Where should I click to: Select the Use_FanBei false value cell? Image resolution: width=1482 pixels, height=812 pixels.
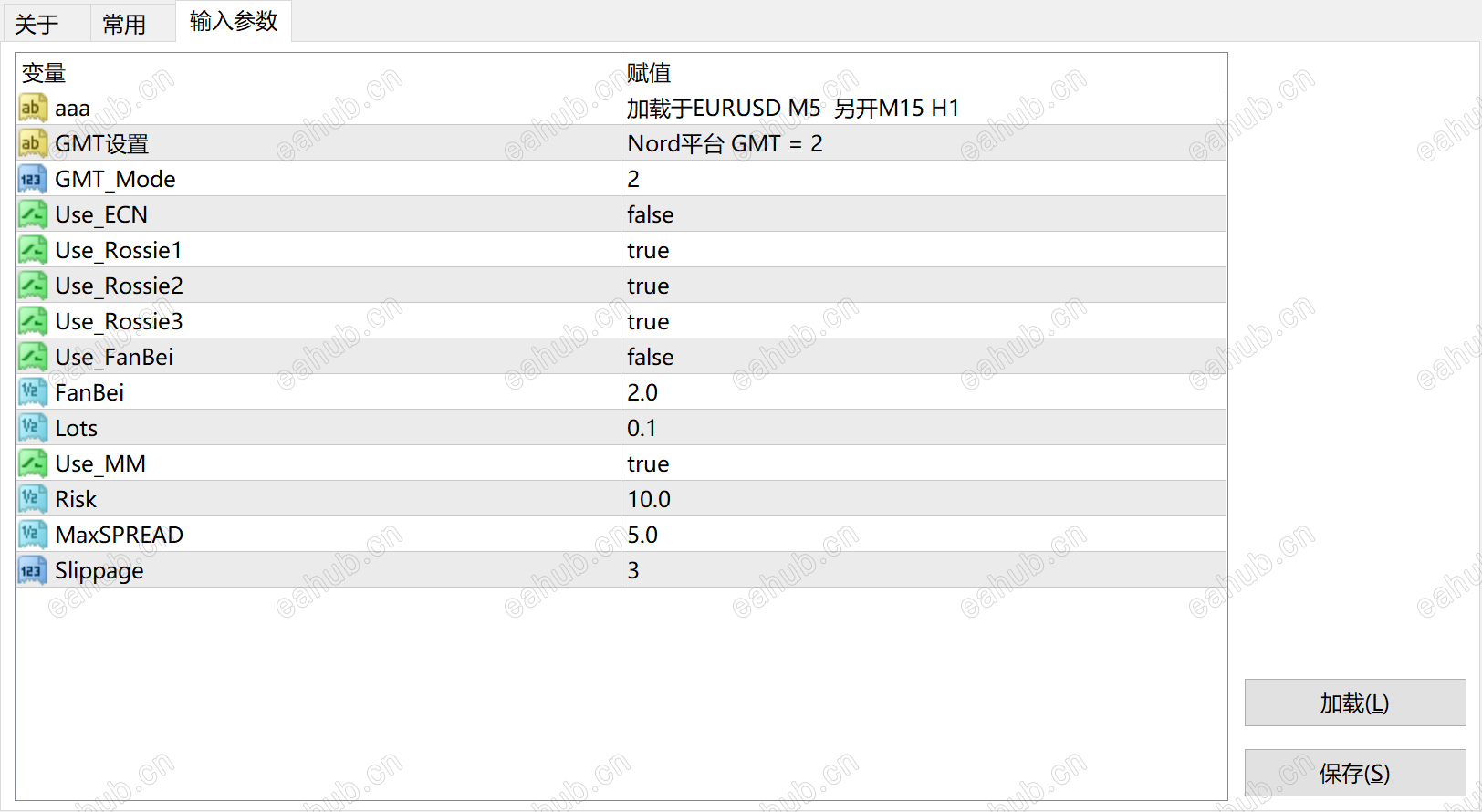click(x=922, y=357)
